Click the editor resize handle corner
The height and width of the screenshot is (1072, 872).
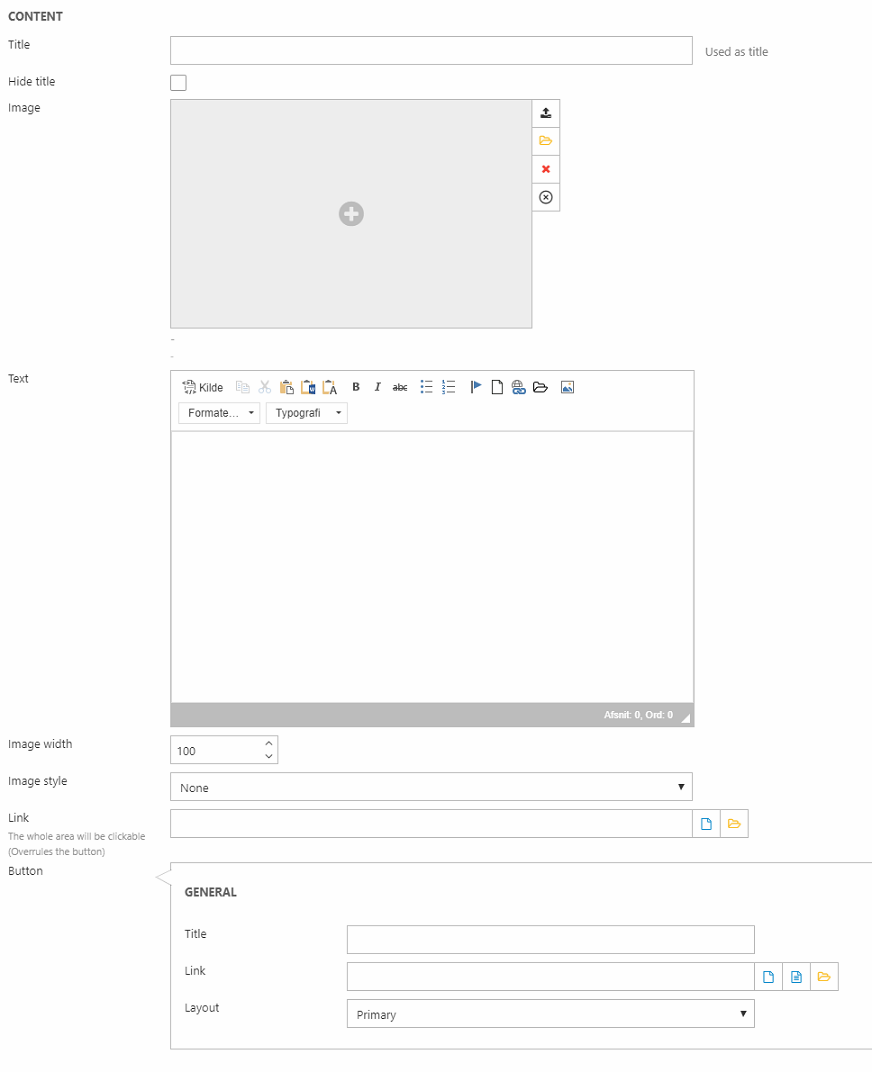pos(686,718)
